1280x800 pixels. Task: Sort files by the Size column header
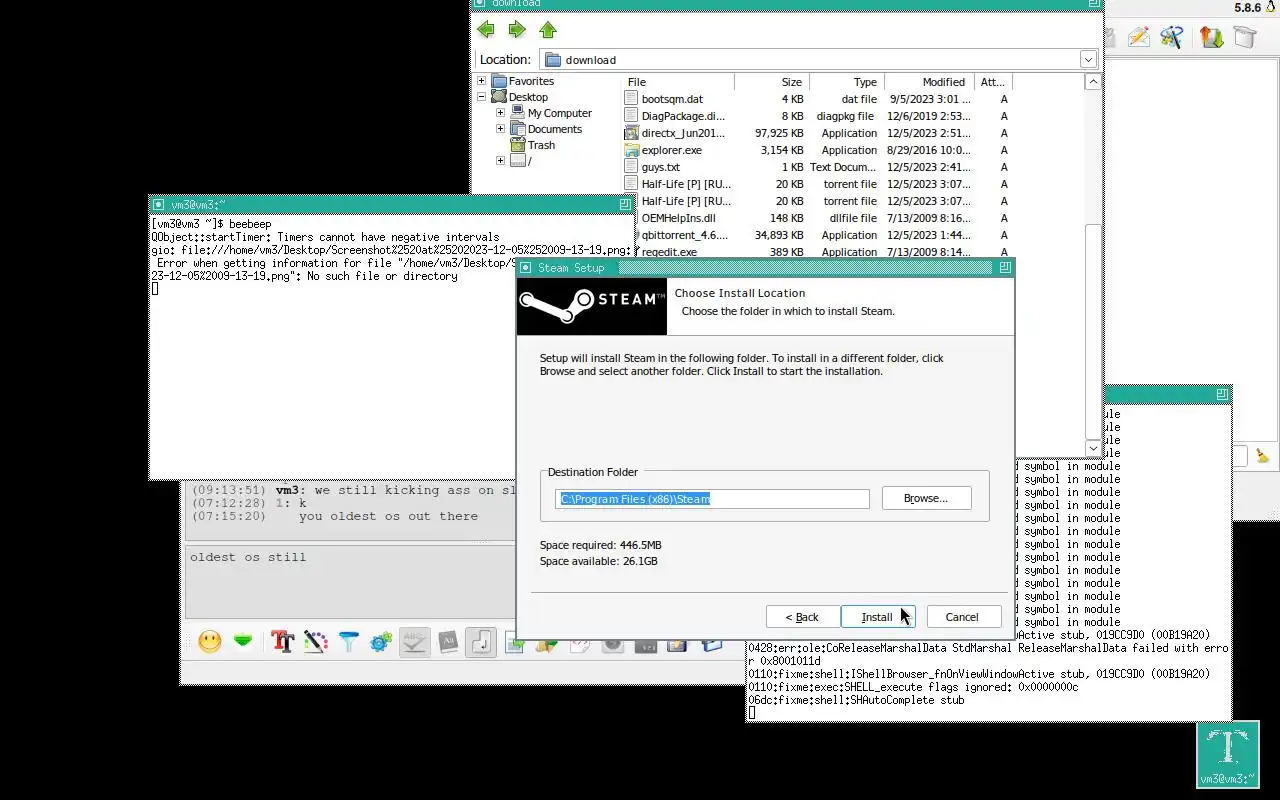tap(772, 82)
